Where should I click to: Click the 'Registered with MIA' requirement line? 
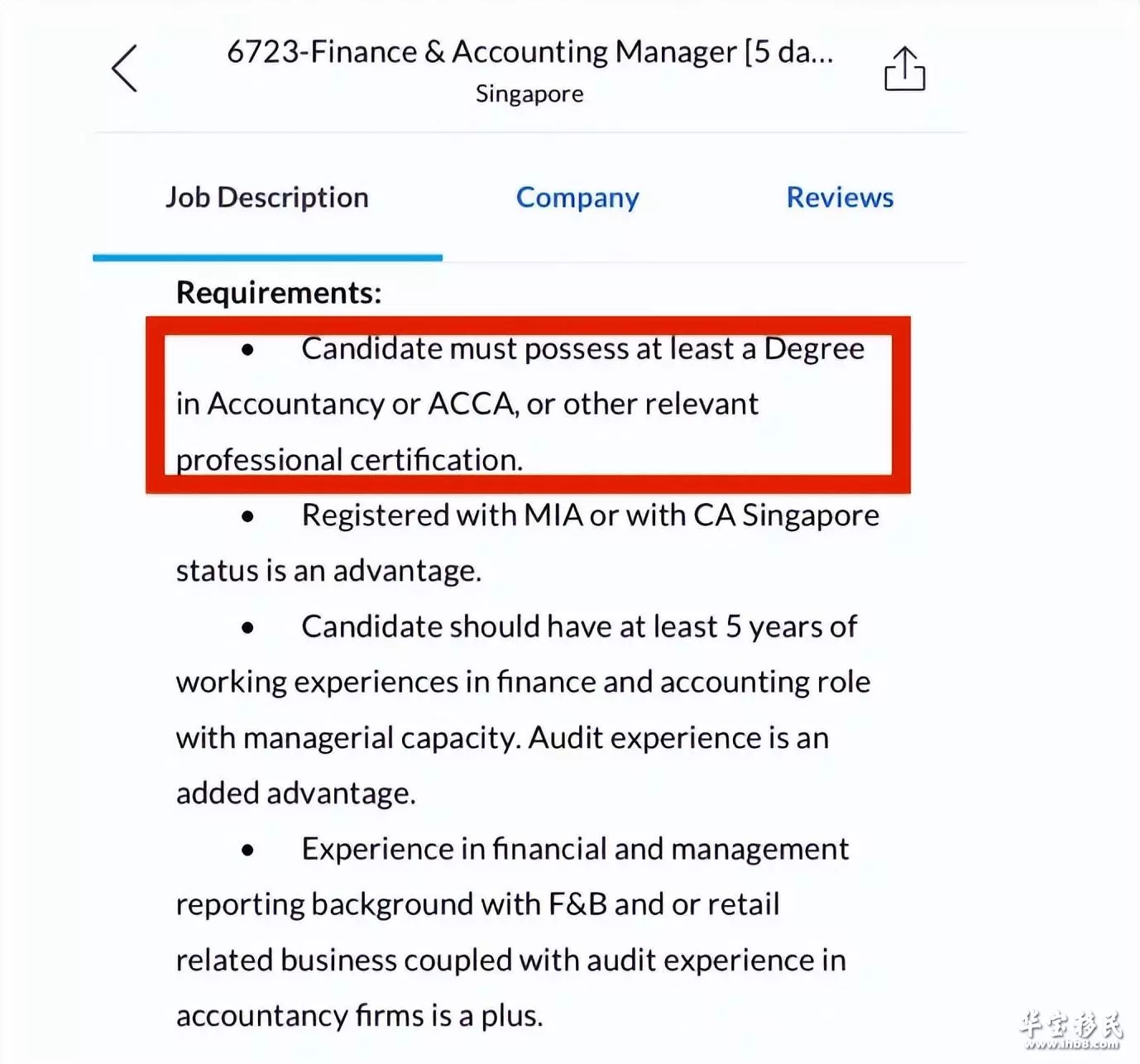click(528, 543)
